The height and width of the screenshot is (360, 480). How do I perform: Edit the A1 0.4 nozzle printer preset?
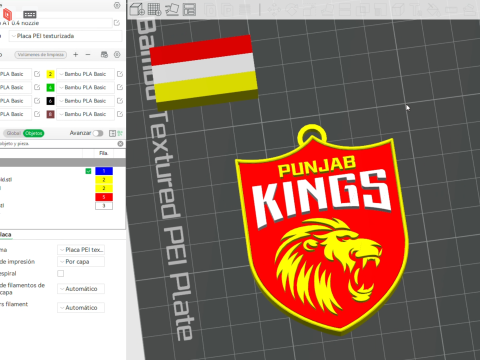coord(117,23)
